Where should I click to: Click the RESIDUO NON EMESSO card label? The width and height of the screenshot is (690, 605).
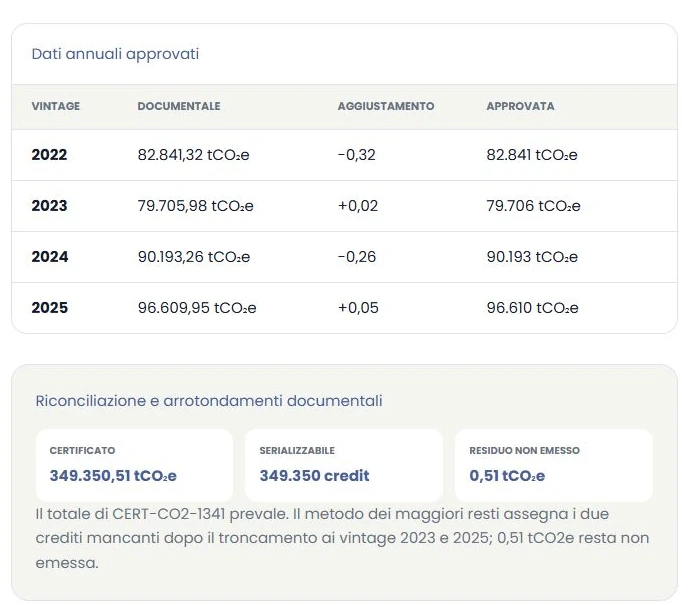tap(525, 451)
